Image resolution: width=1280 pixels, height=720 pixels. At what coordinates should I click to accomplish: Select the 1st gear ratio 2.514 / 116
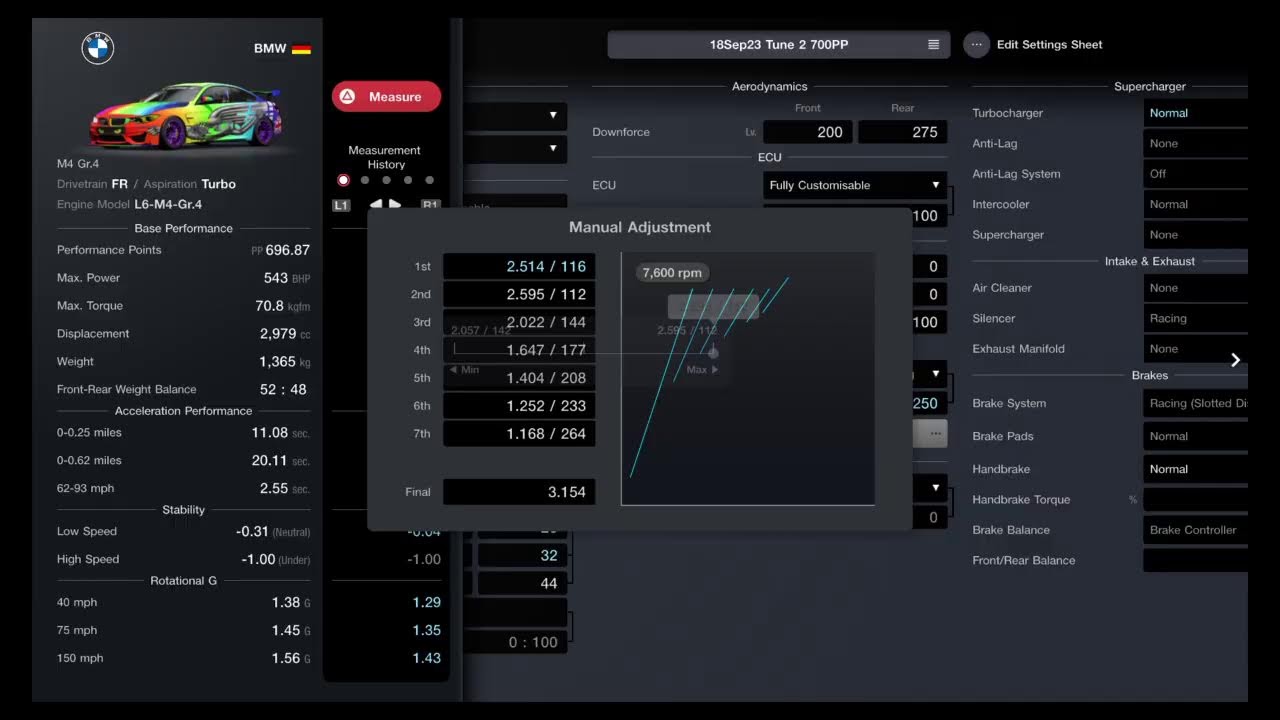(x=519, y=267)
